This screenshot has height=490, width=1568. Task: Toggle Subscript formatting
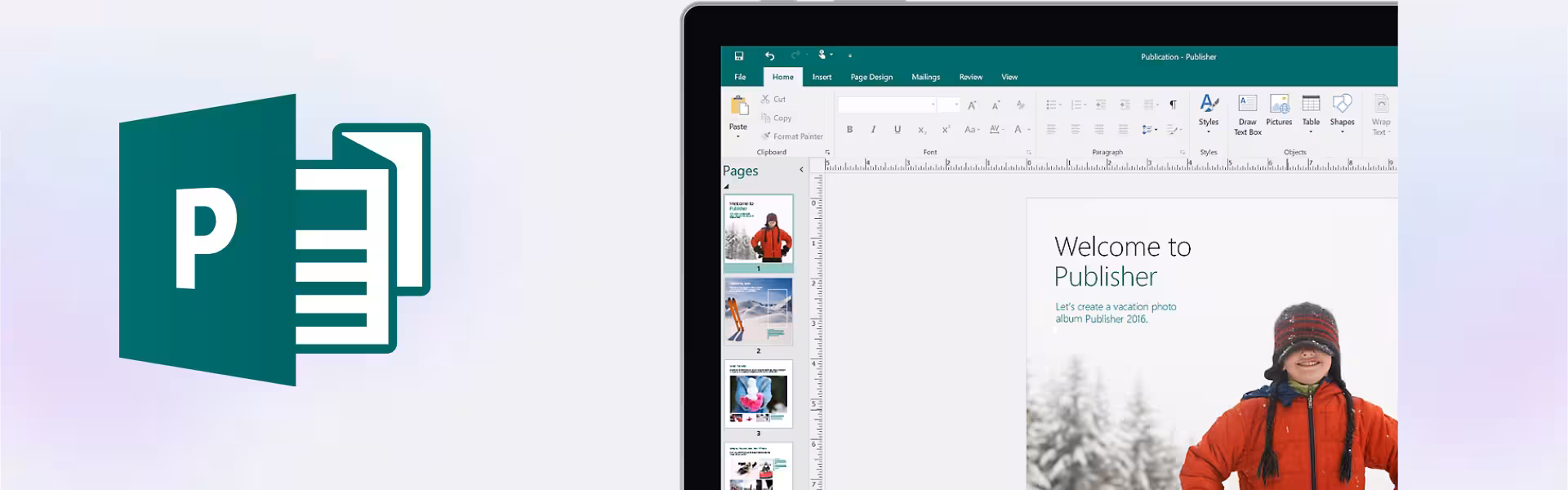[921, 130]
